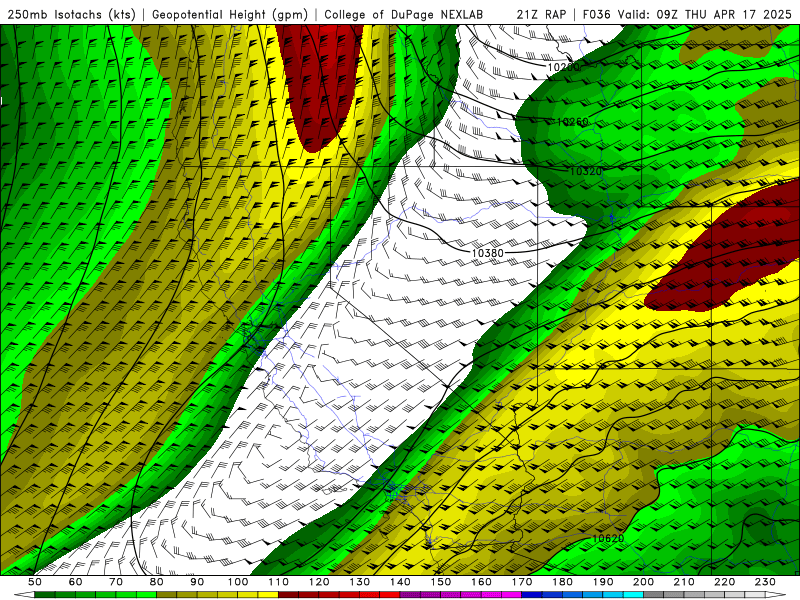Click the bright red swatch just left of 140
Viewport: 800px width, 600px height.
(x=390, y=595)
